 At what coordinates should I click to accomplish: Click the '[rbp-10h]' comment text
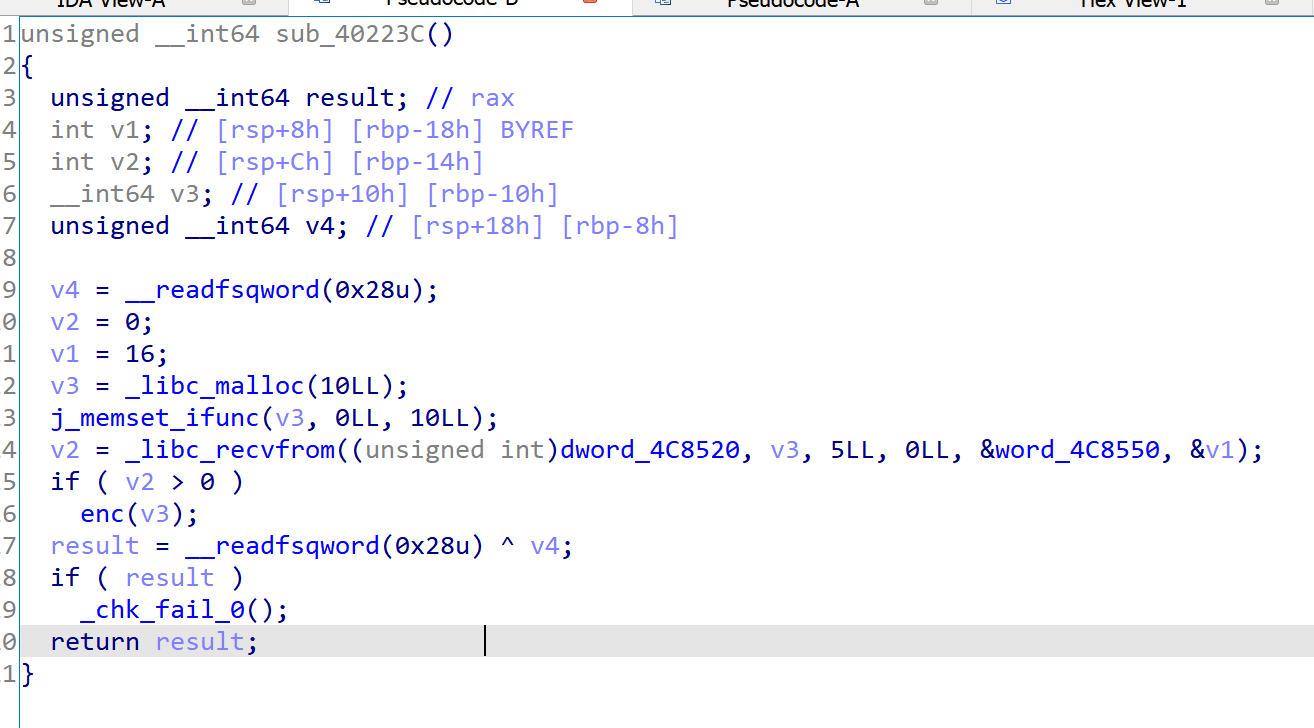(492, 194)
